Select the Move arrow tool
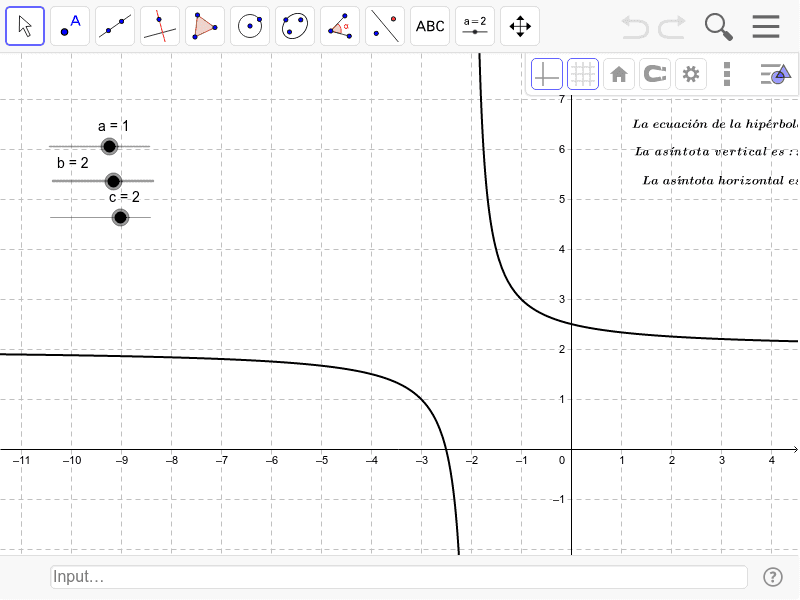800x600 pixels. pos(25,26)
